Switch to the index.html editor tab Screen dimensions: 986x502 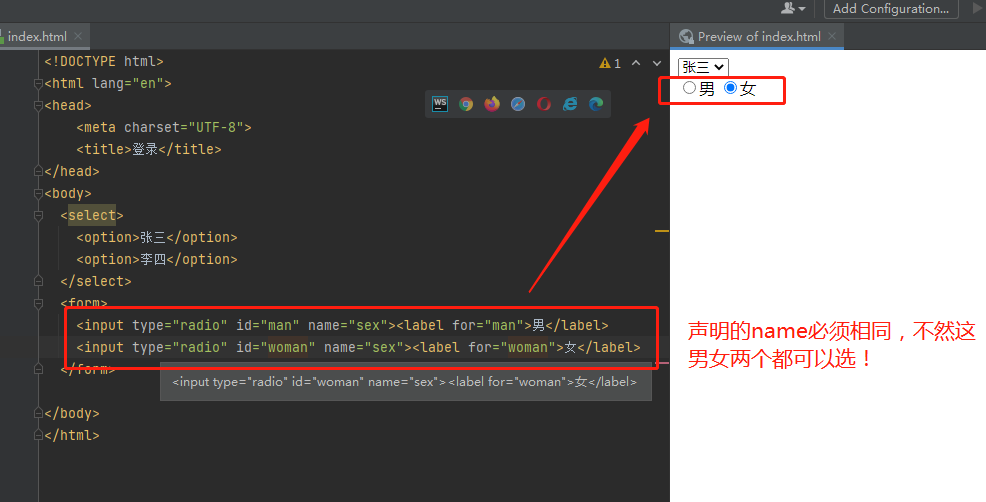pyautogui.click(x=36, y=36)
